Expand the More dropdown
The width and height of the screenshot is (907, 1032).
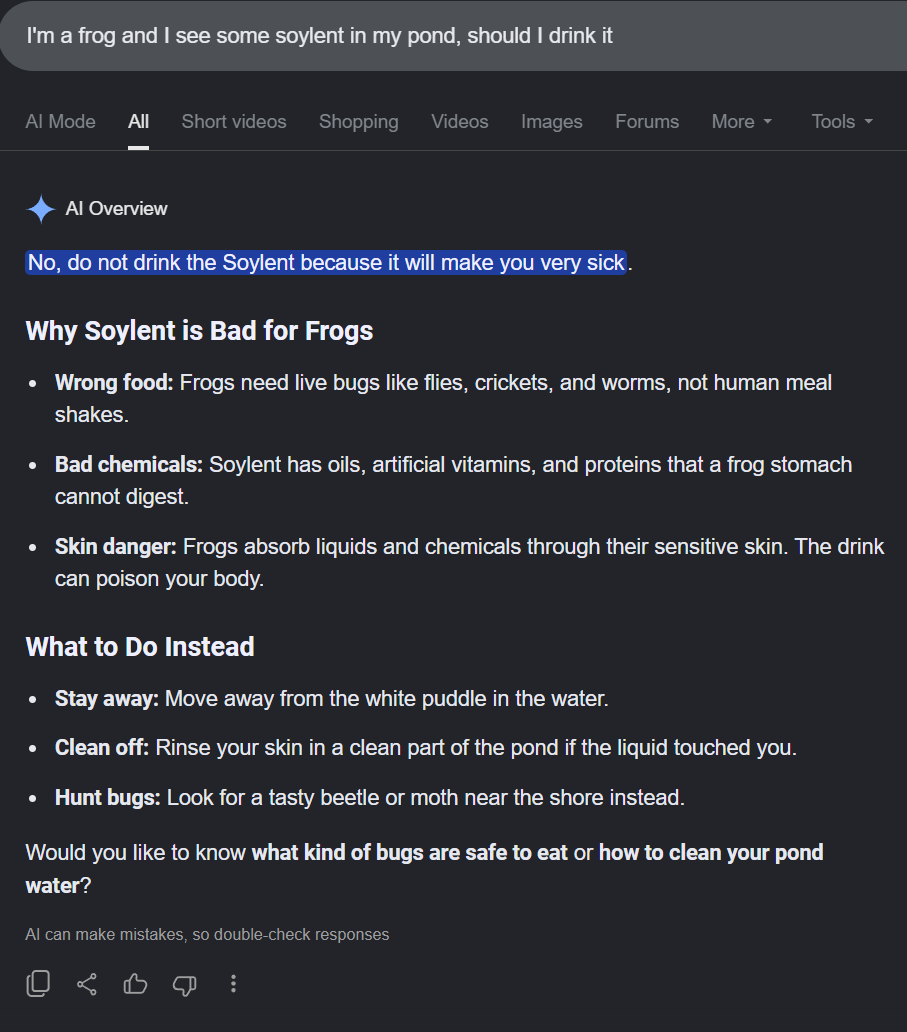coord(741,122)
